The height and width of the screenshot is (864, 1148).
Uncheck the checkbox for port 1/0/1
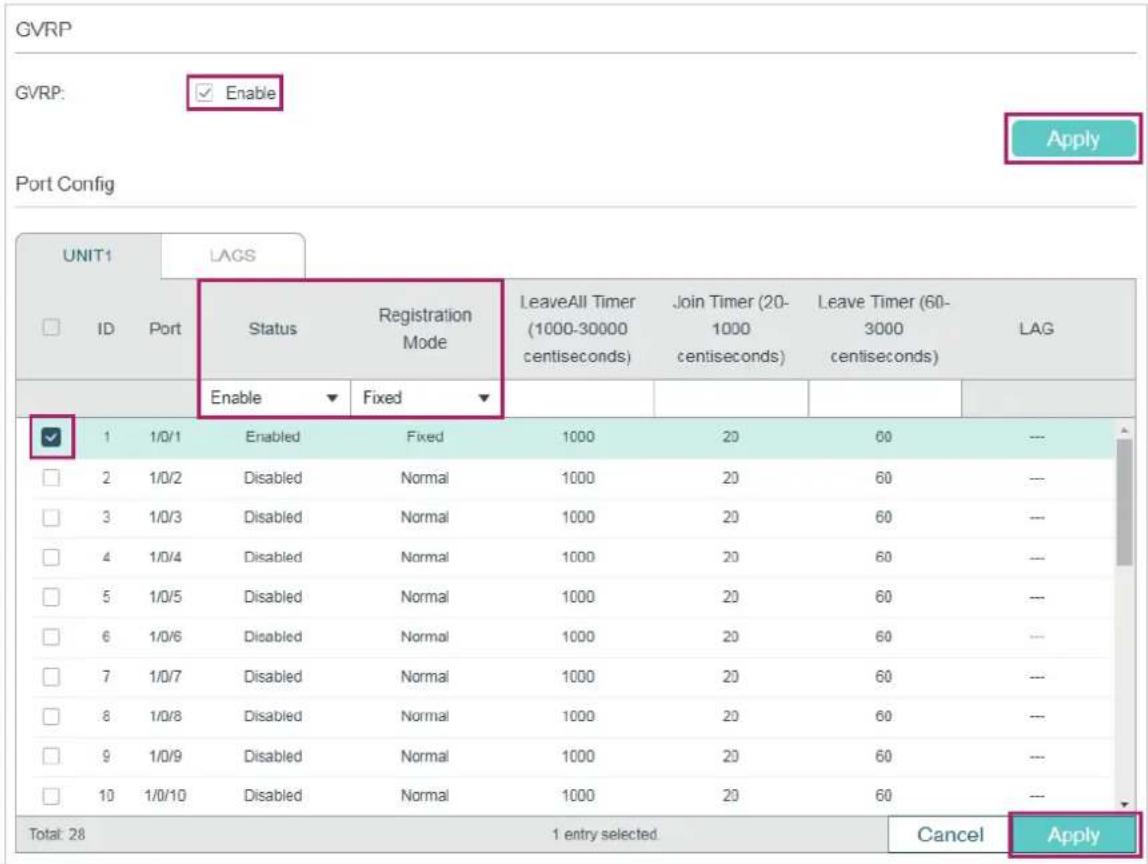[51, 437]
